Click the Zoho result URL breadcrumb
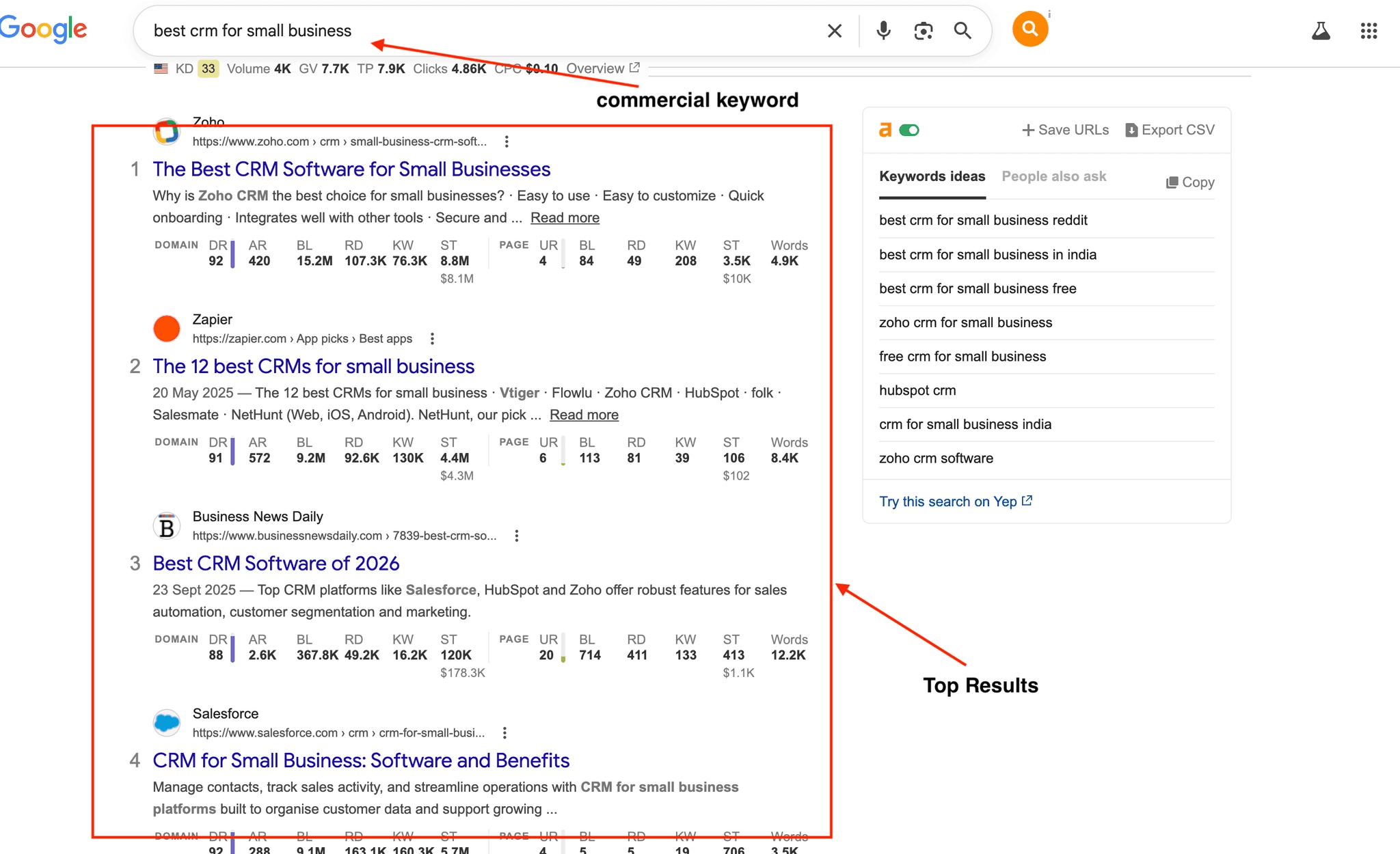 point(340,141)
